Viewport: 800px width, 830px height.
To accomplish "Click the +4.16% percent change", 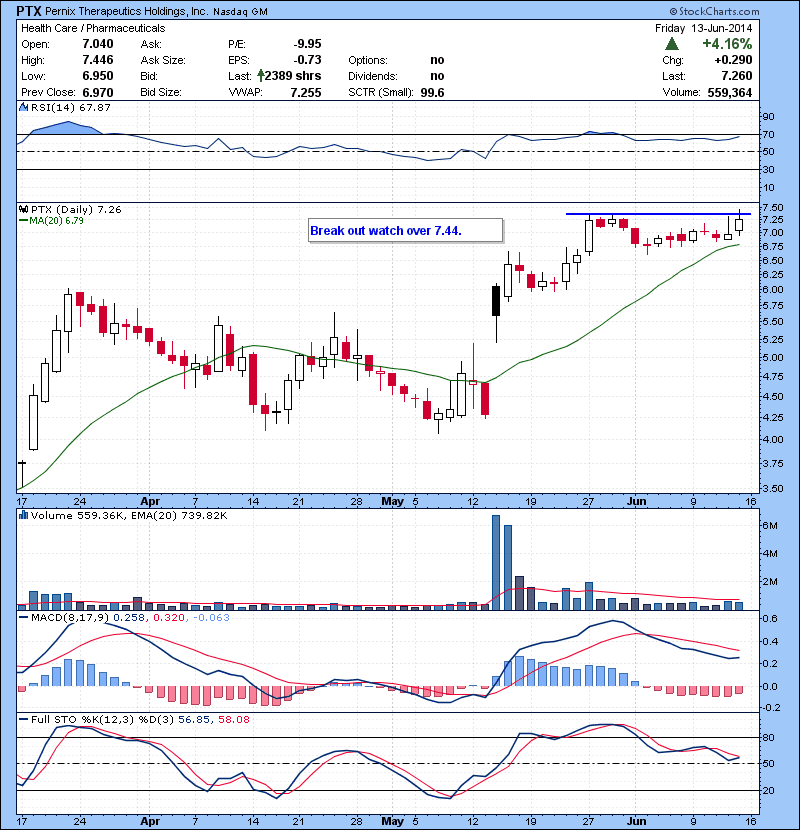I will click(x=727, y=43).
